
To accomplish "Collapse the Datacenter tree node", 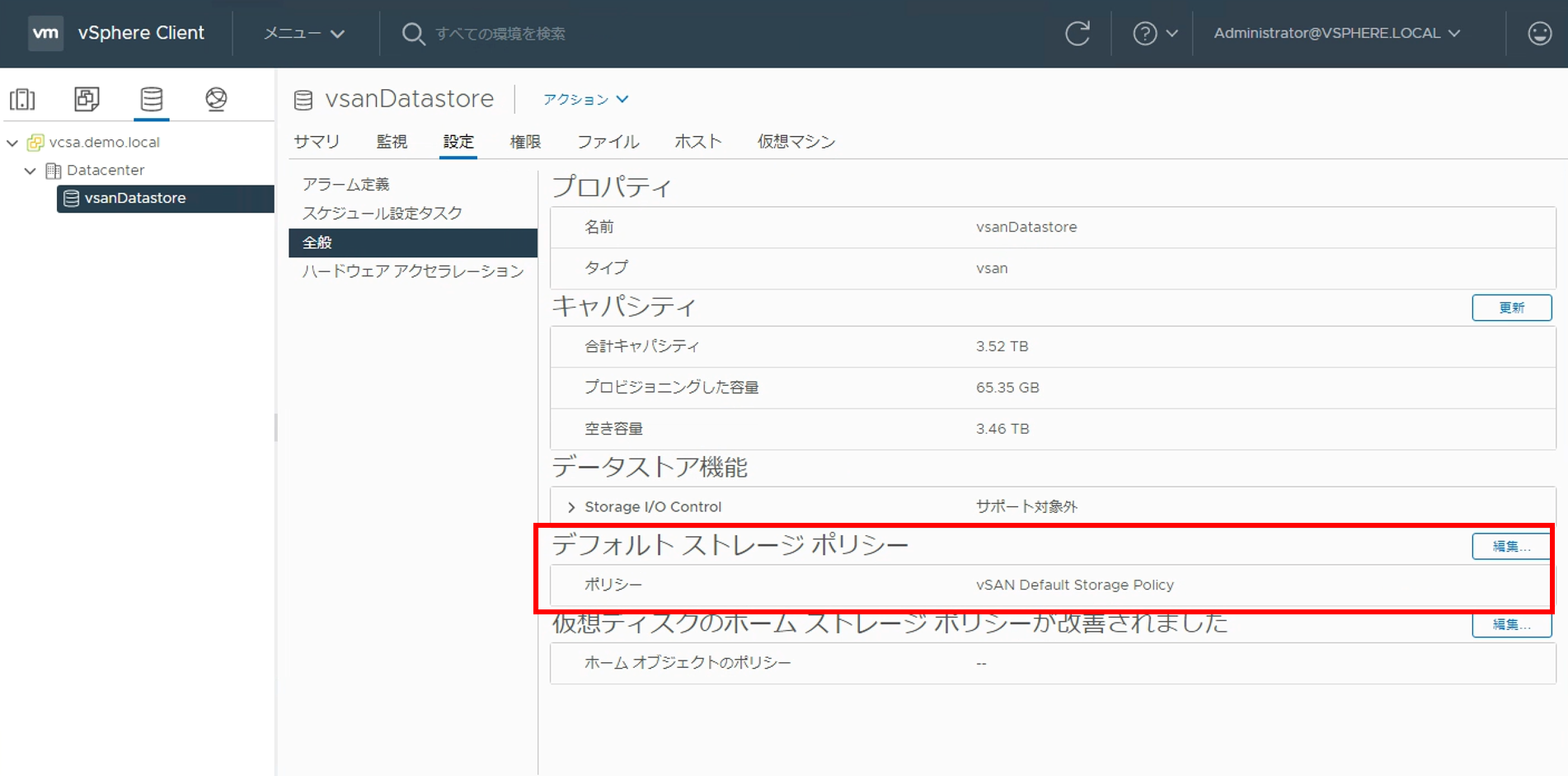I will (x=31, y=171).
